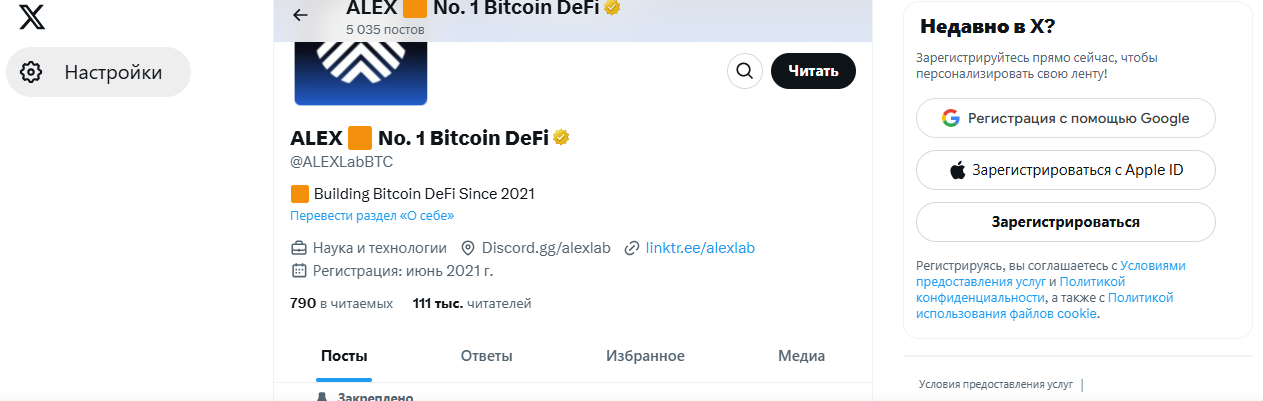
Task: Click the footer Условия предоставления услуг link
Action: click(x=995, y=384)
